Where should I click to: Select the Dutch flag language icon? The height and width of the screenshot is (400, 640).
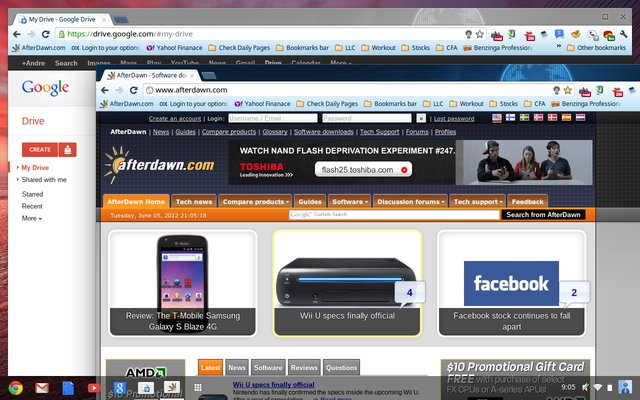[x=580, y=118]
